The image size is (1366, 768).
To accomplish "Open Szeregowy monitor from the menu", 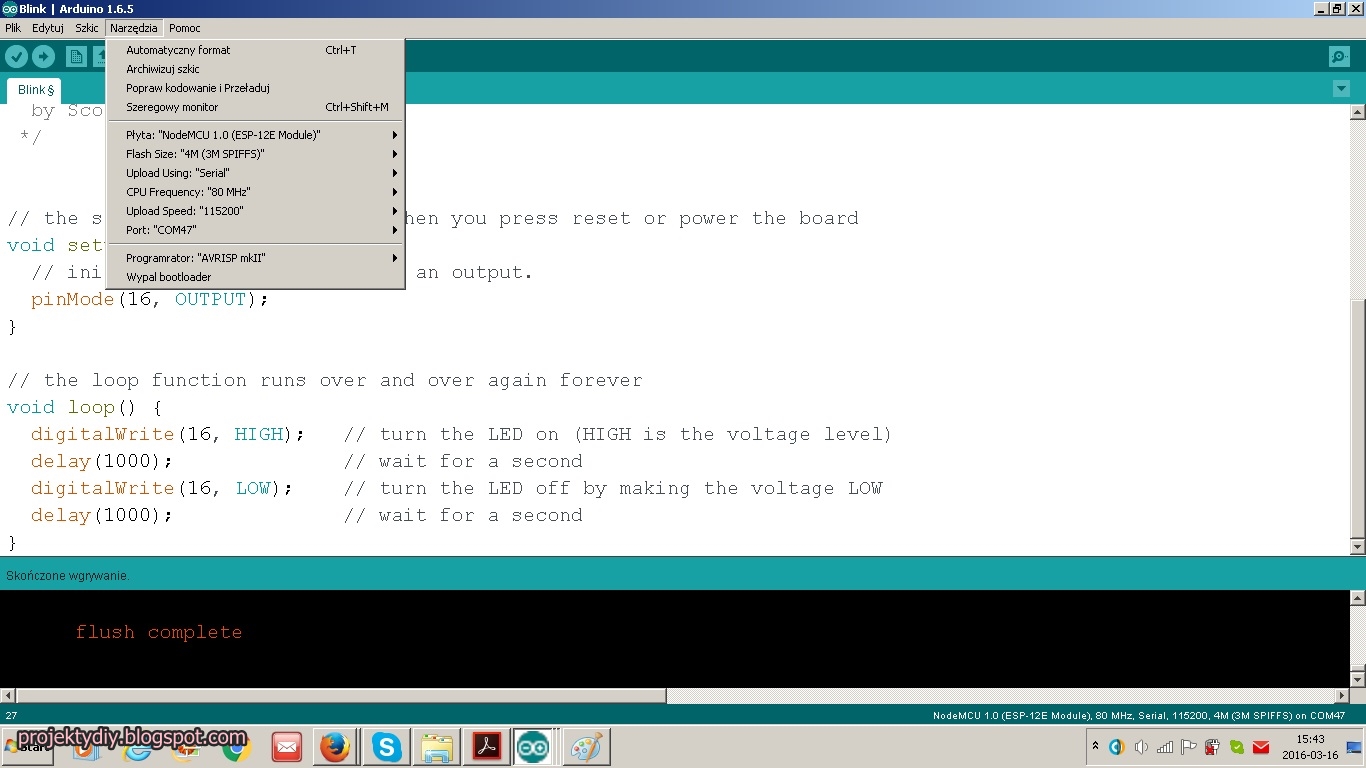I will [255, 107].
